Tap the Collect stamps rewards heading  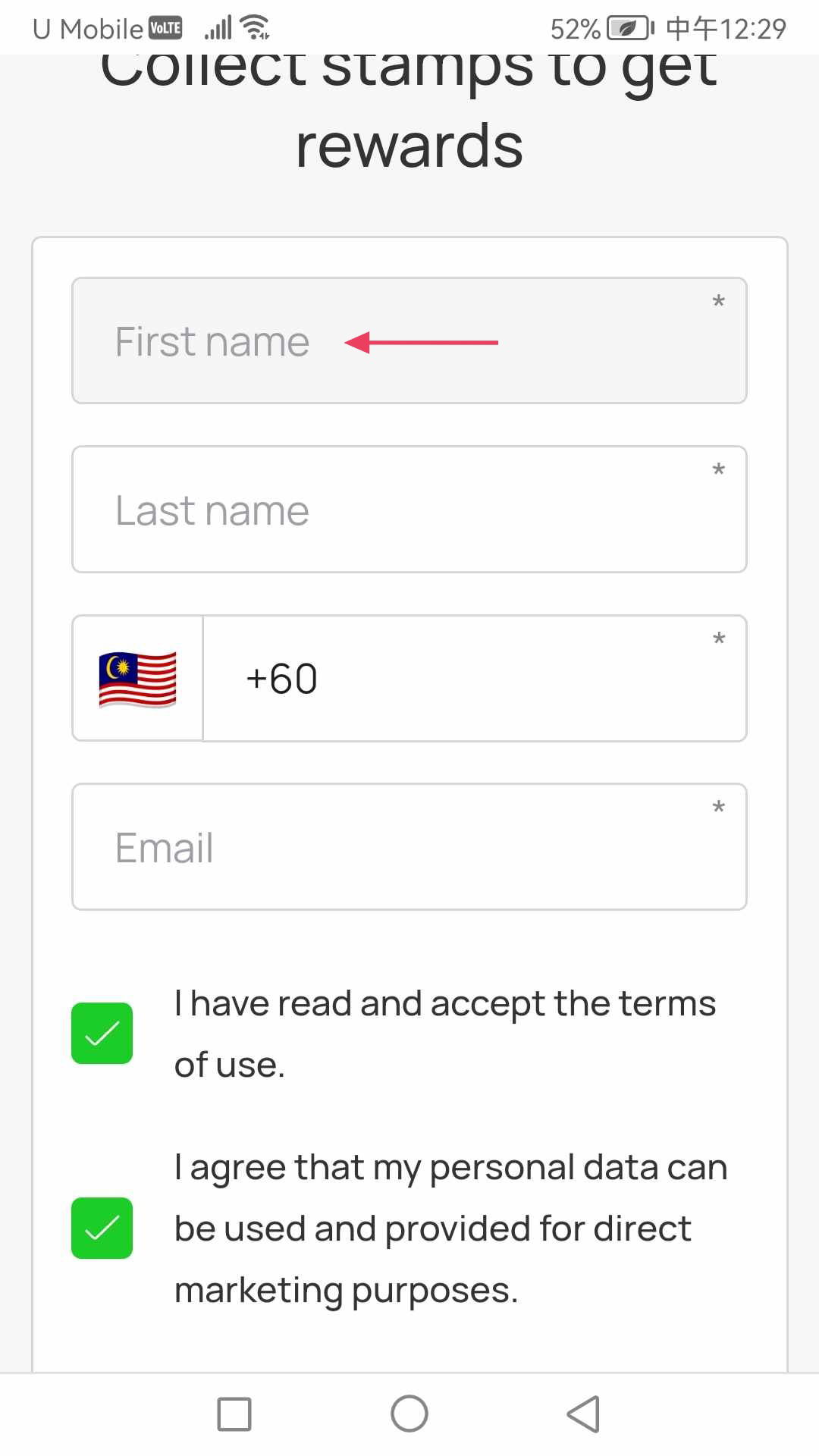(409, 106)
